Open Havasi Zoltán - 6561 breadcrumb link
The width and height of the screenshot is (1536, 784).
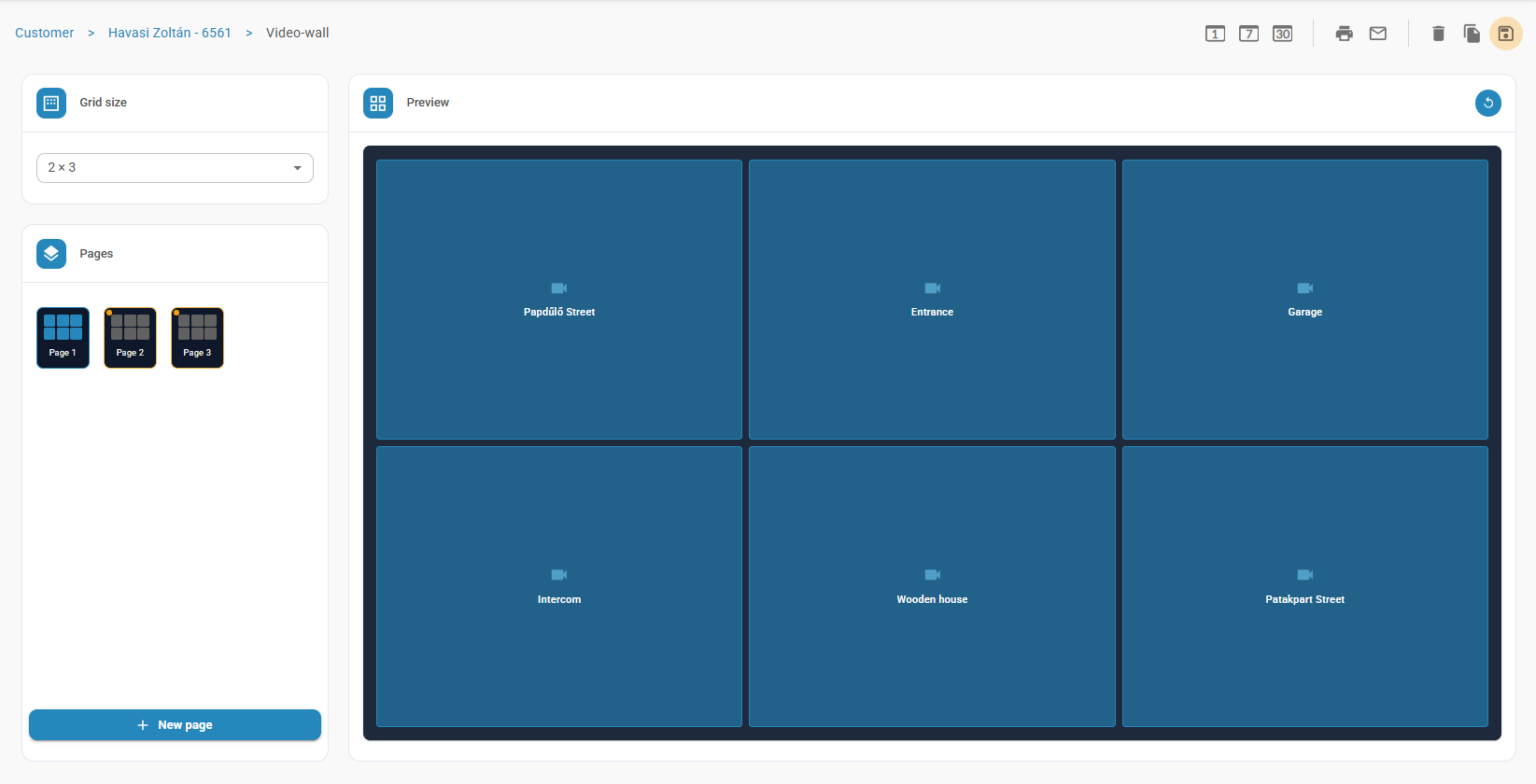tap(170, 33)
